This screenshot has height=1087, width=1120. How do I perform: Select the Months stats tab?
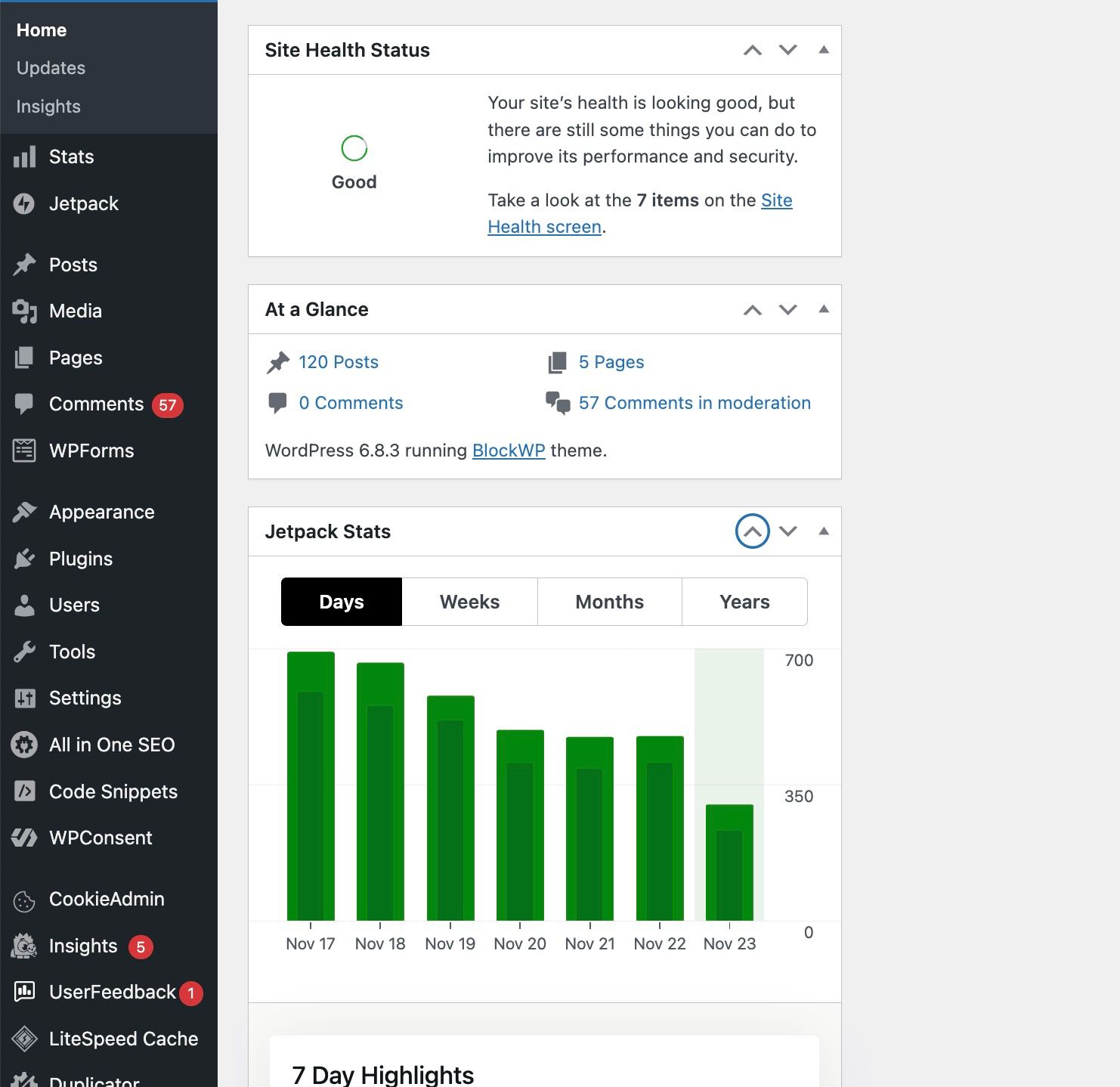pyautogui.click(x=609, y=602)
